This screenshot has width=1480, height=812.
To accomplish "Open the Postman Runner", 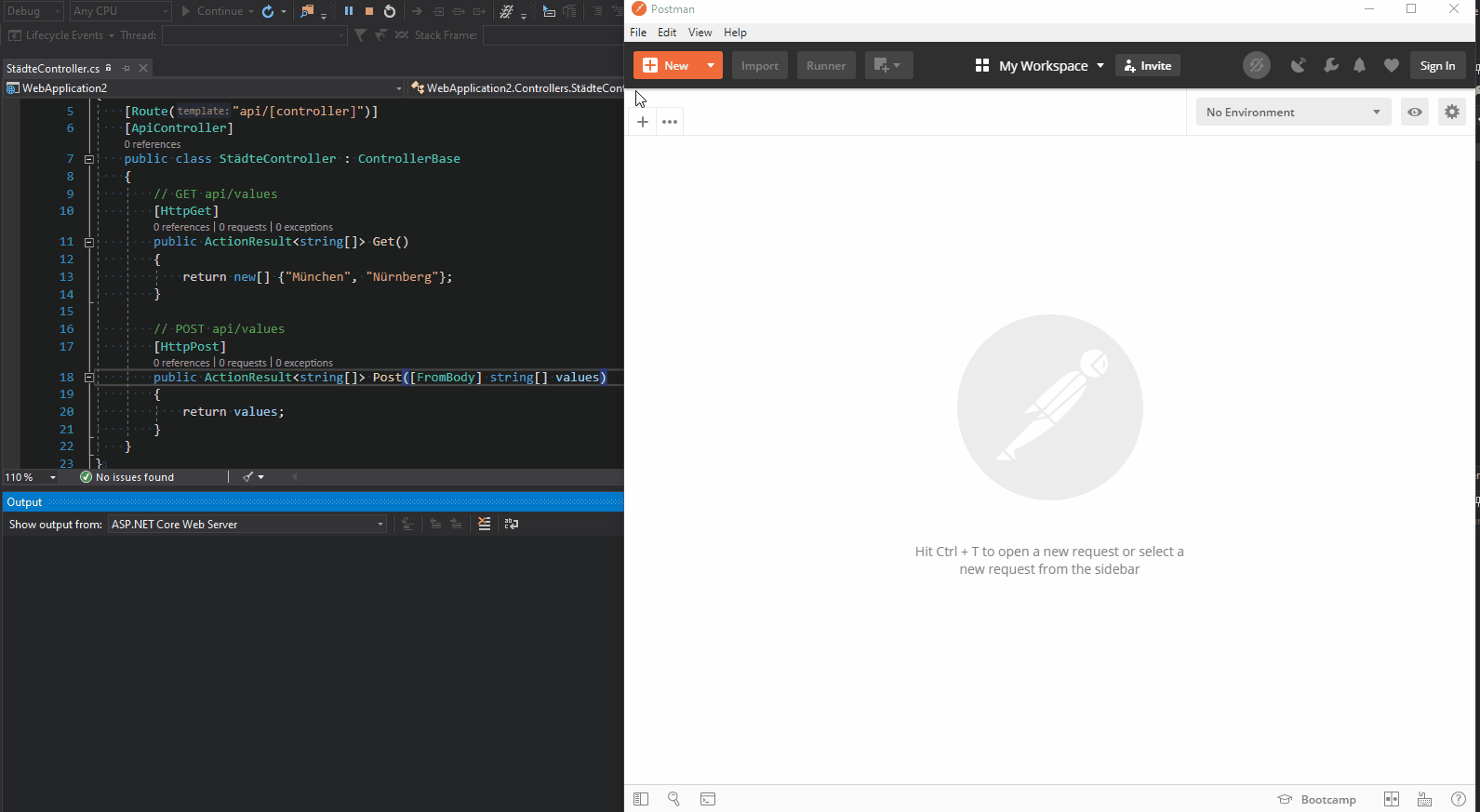I will 826,65.
